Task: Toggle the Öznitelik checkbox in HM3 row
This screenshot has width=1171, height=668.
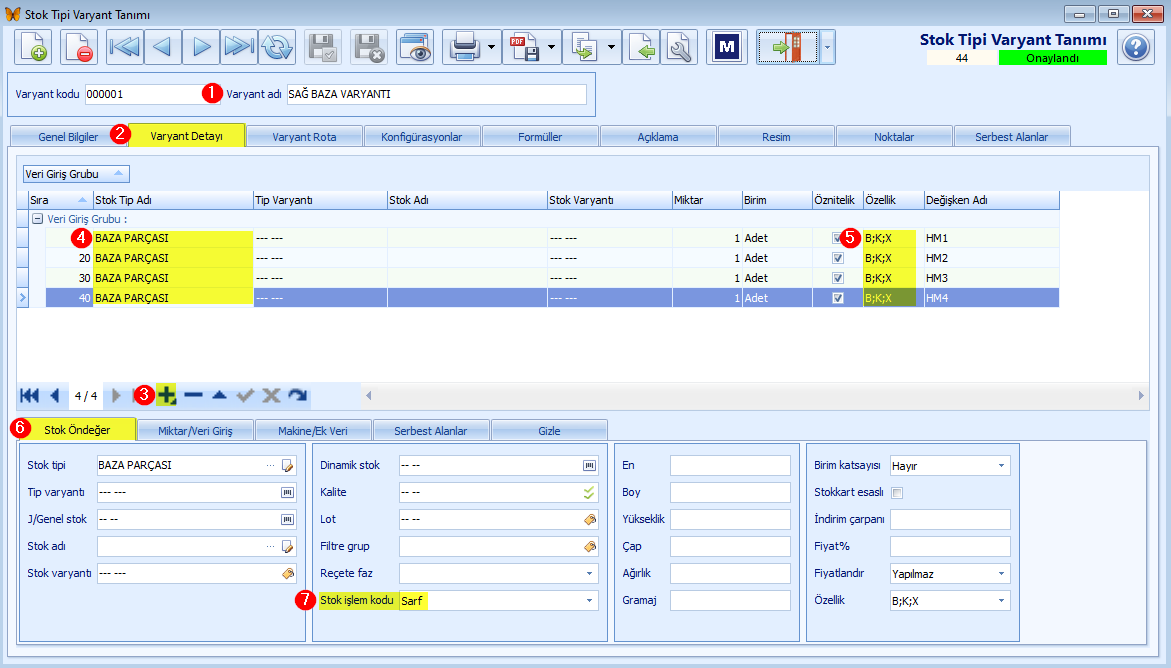Action: point(838,278)
